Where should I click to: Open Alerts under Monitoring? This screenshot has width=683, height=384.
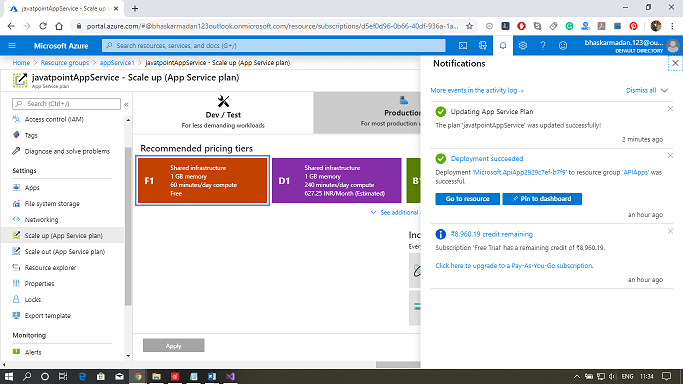(x=33, y=352)
